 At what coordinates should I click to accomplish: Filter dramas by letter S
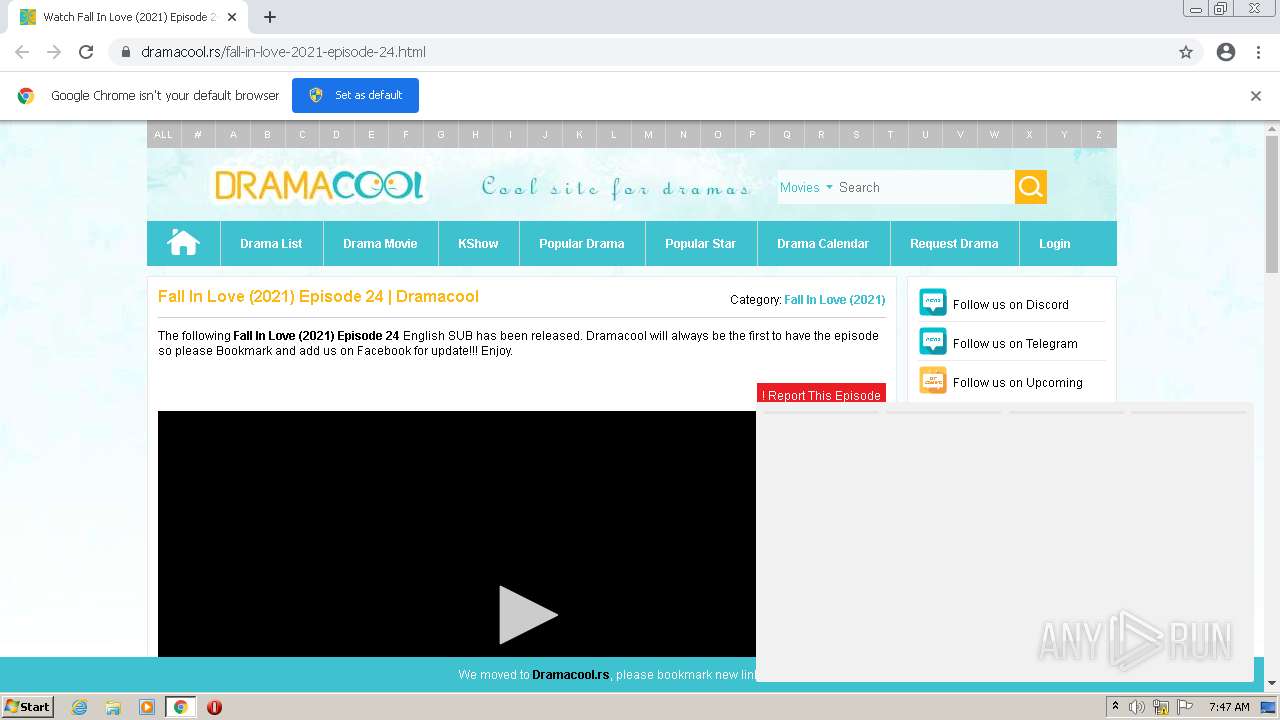[856, 134]
